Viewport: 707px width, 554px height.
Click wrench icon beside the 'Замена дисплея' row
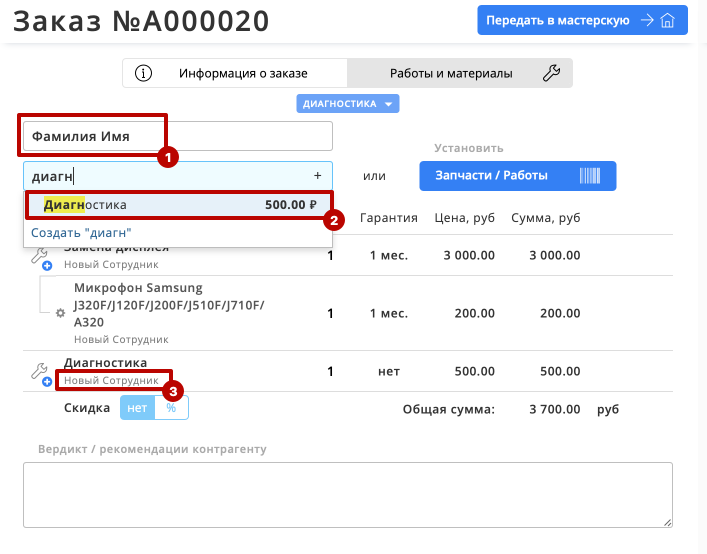[x=40, y=256]
